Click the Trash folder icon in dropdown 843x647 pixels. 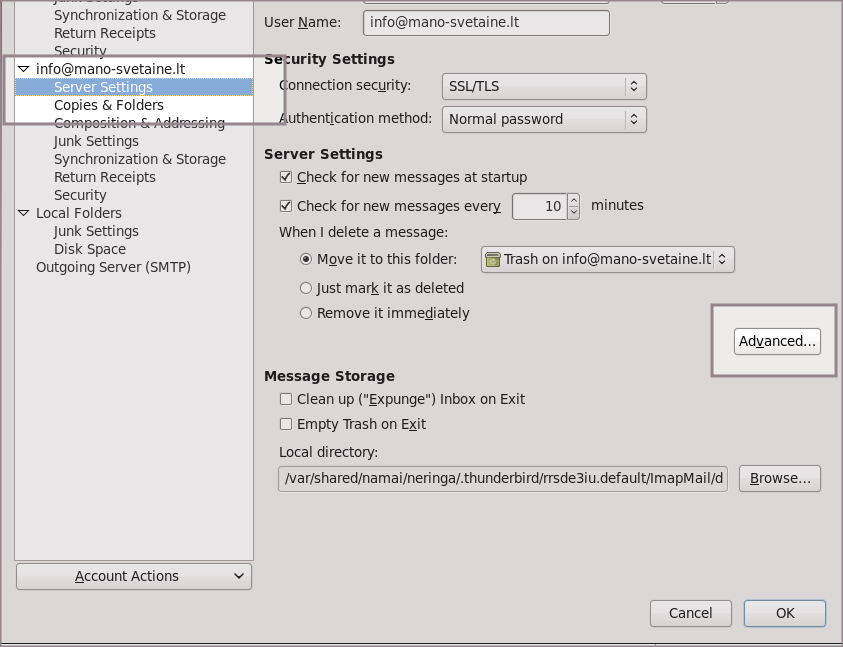coord(492,259)
